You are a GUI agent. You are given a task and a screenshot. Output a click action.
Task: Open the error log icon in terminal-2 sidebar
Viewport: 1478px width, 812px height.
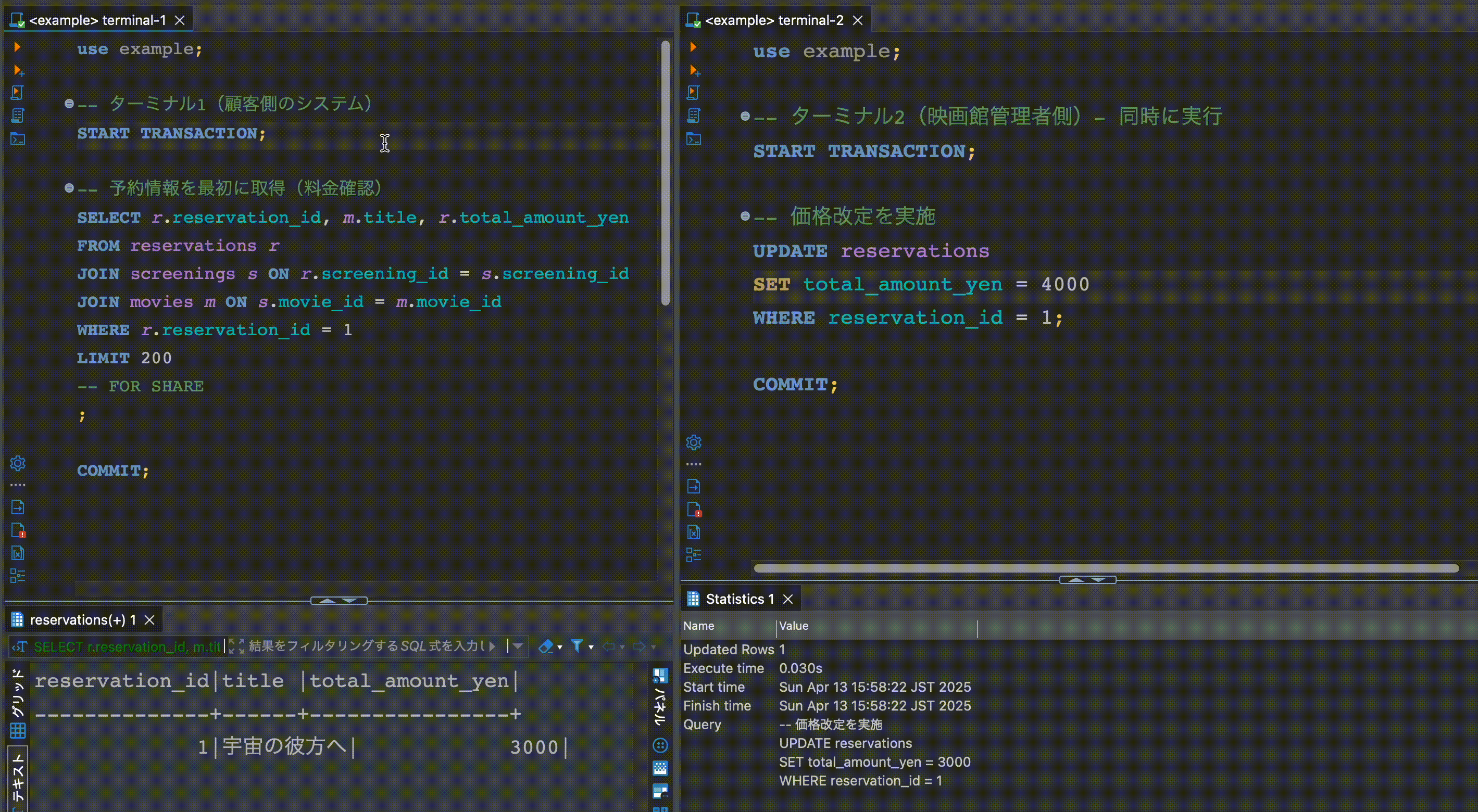point(694,509)
